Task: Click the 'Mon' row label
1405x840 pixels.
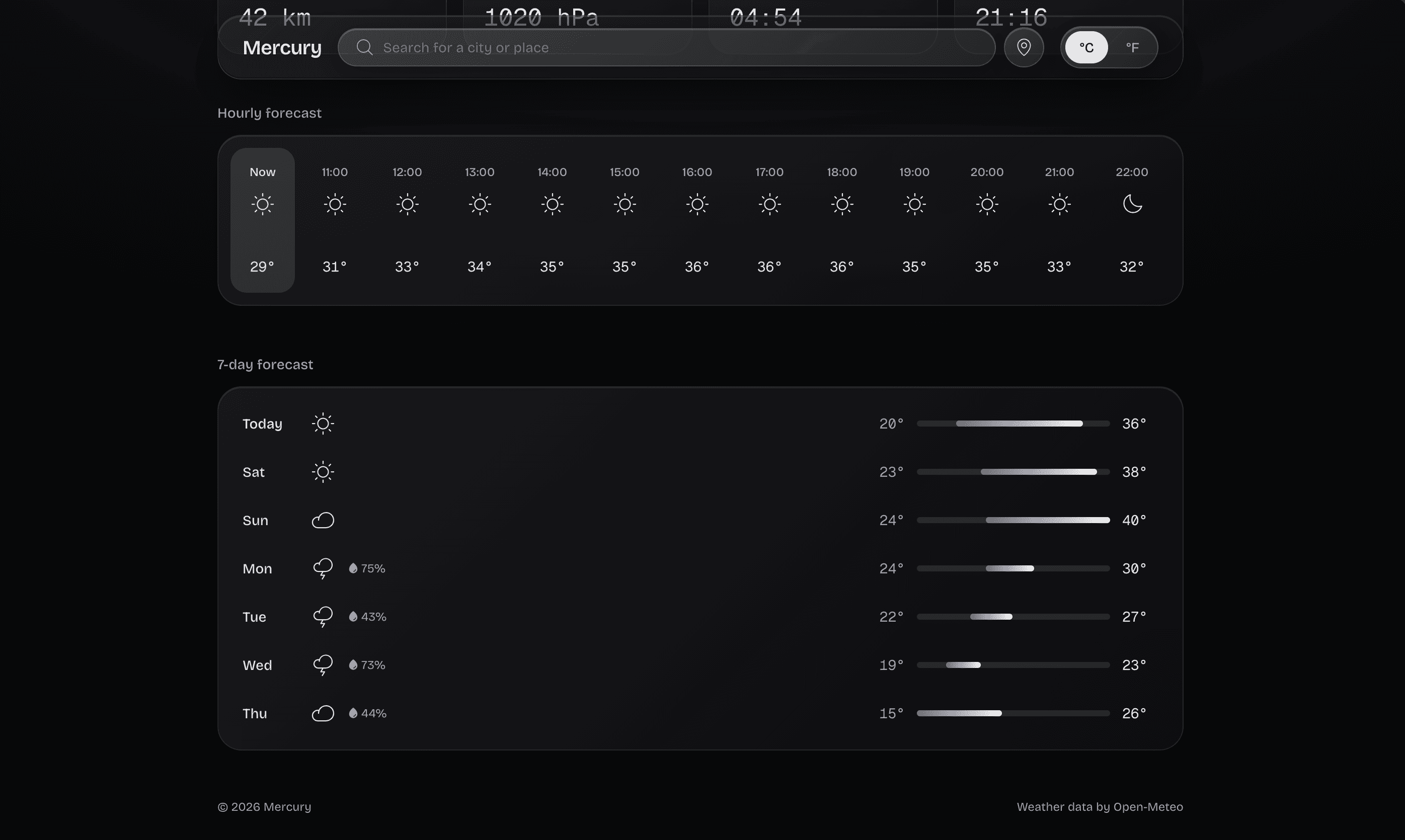Action: tap(257, 569)
